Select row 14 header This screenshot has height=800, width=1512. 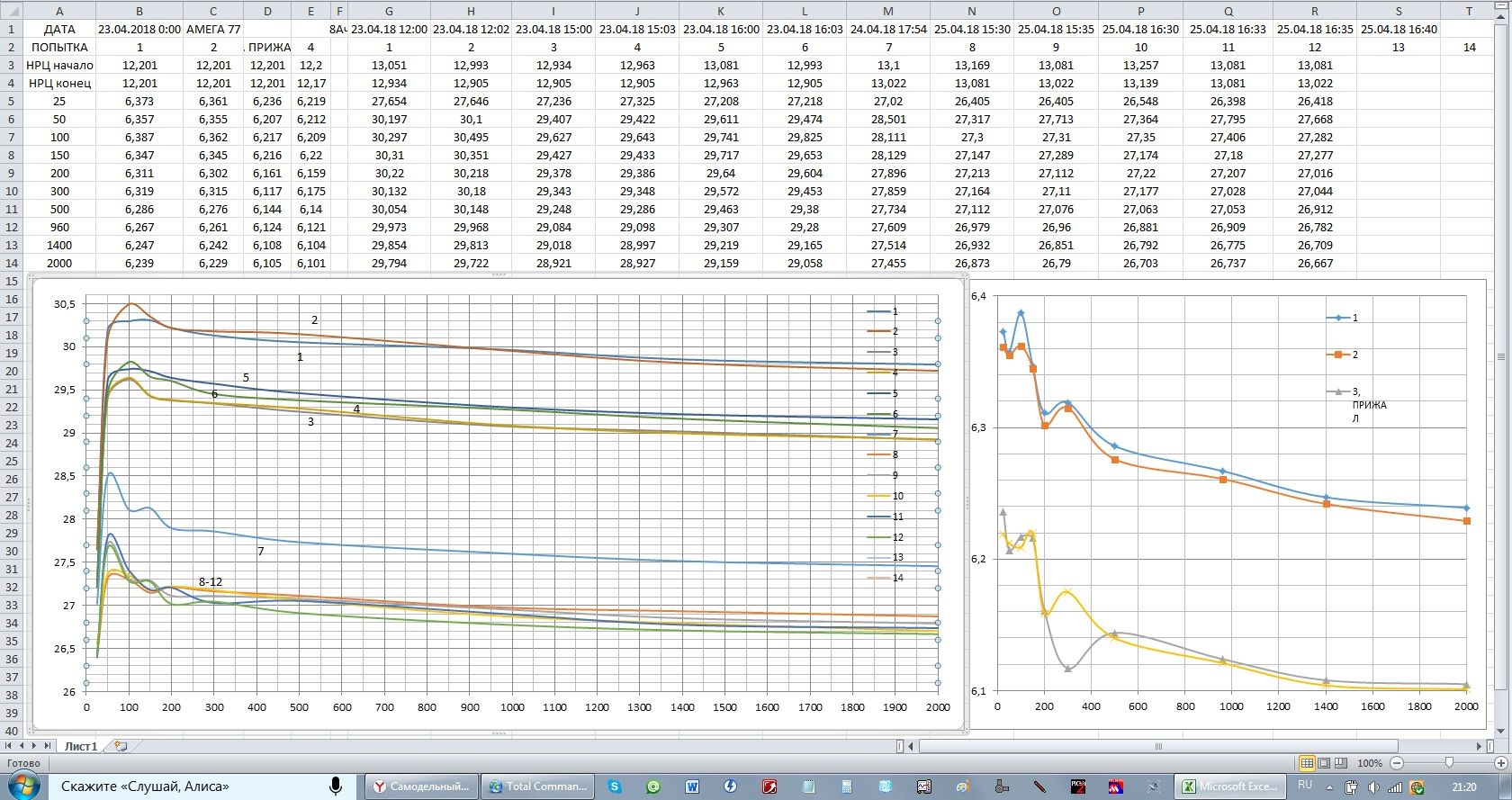(x=12, y=263)
